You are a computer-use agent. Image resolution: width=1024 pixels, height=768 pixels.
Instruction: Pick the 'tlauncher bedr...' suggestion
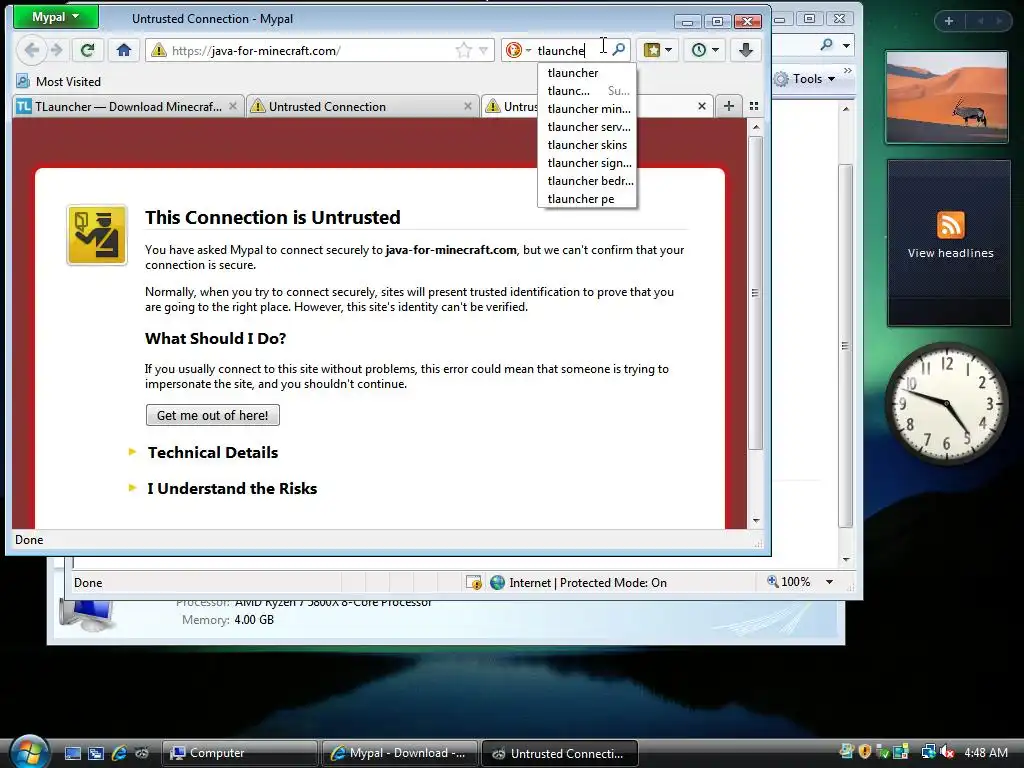pos(586,181)
